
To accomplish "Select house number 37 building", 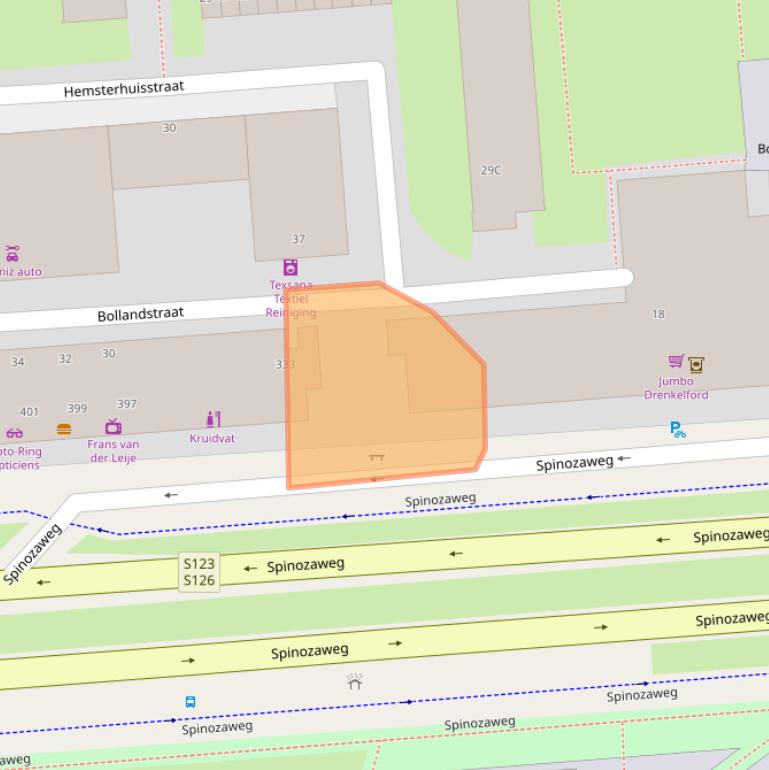I will [x=298, y=239].
